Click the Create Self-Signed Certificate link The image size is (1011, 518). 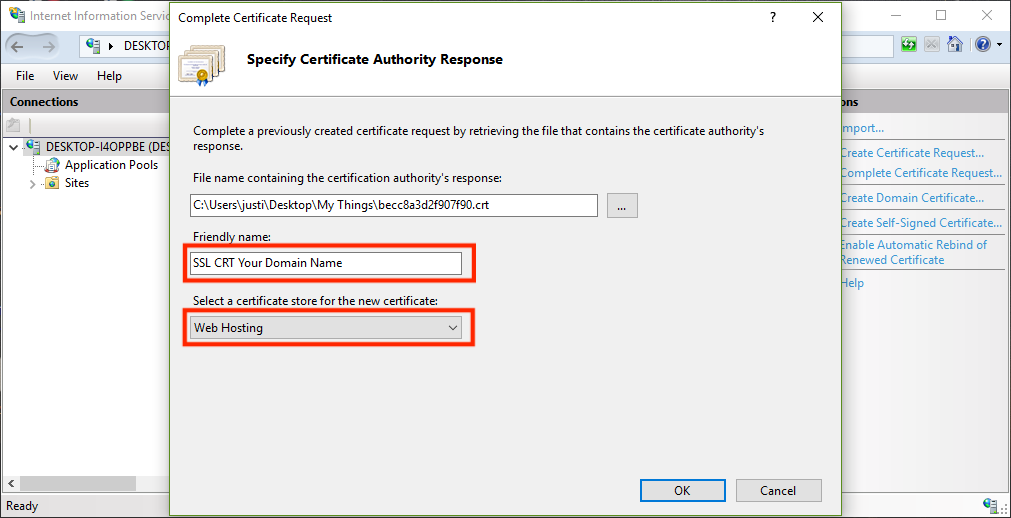point(920,223)
